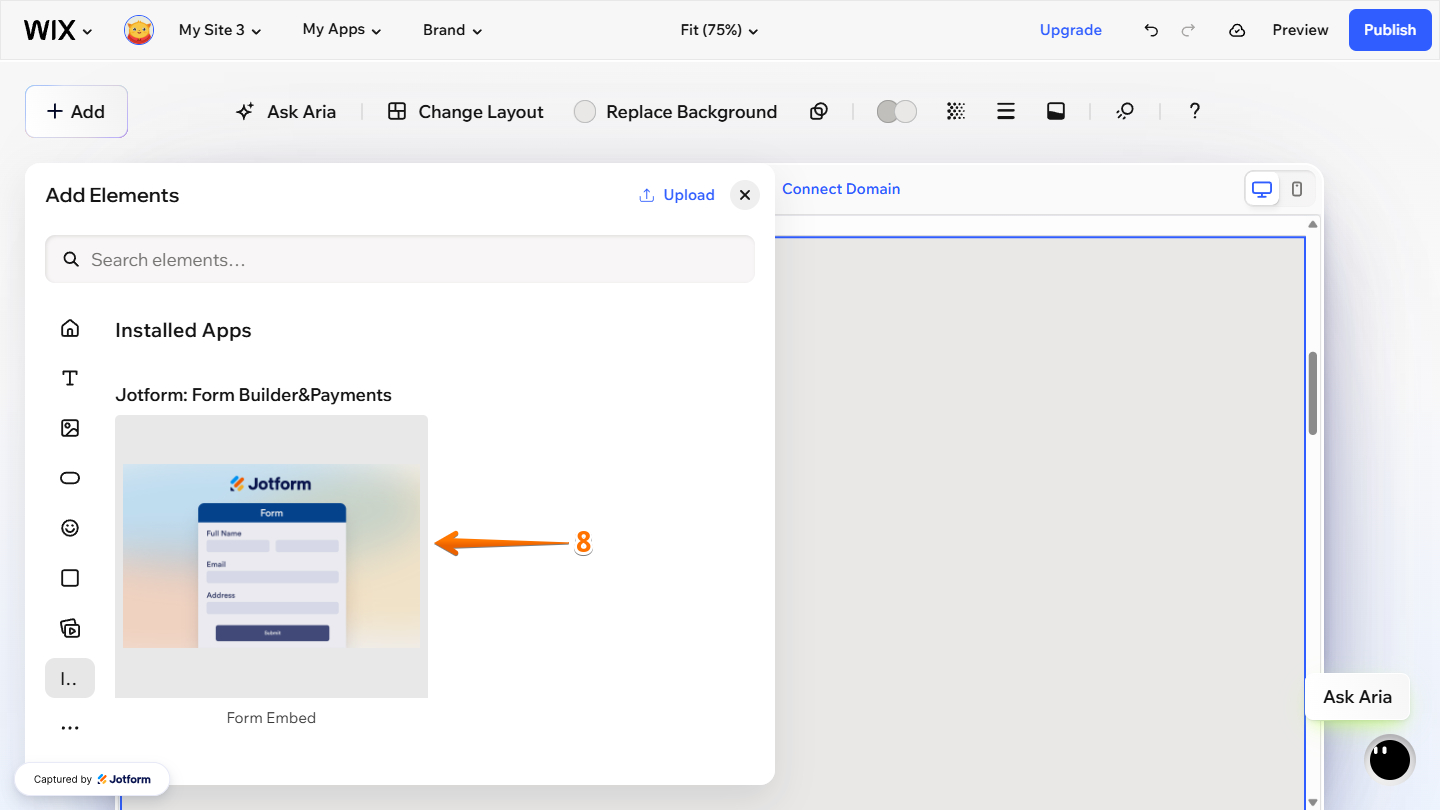Select Change Layout
Image resolution: width=1440 pixels, height=810 pixels.
click(x=466, y=112)
